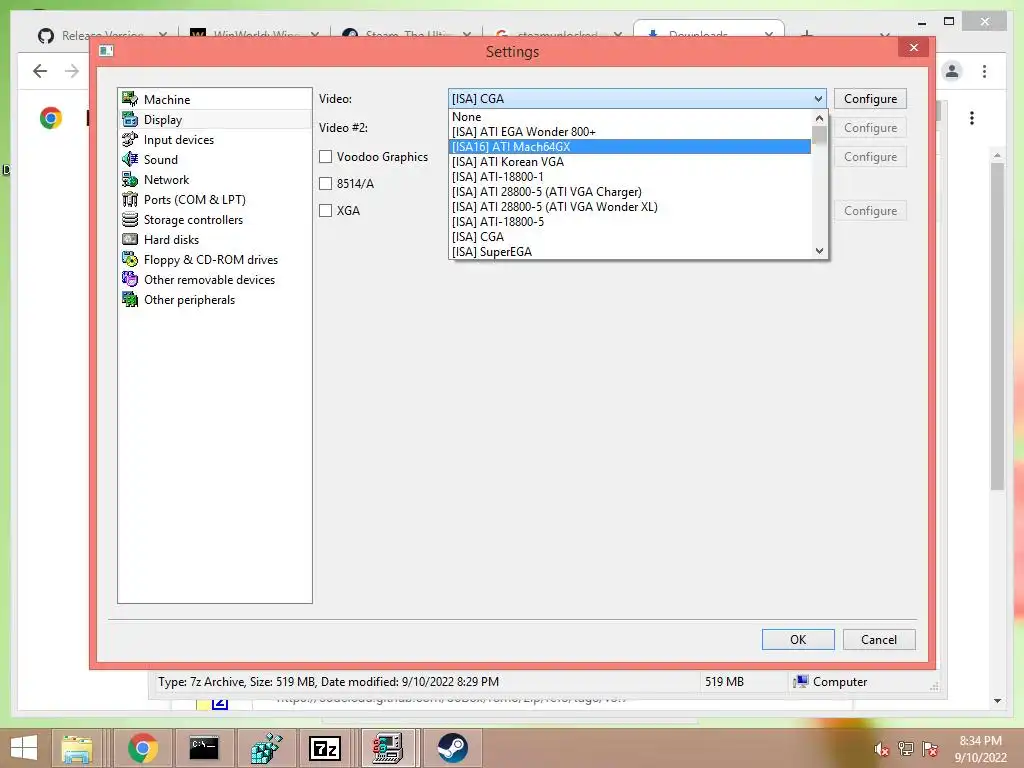Viewport: 1024px width, 768px height.
Task: Click the Settings window title icon
Action: (x=106, y=50)
